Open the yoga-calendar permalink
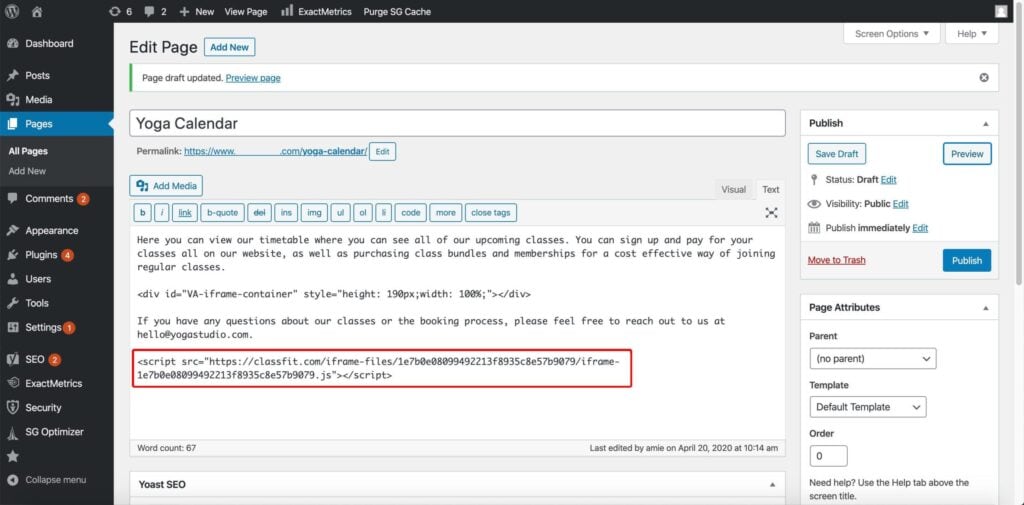The image size is (1024, 505). click(275, 152)
